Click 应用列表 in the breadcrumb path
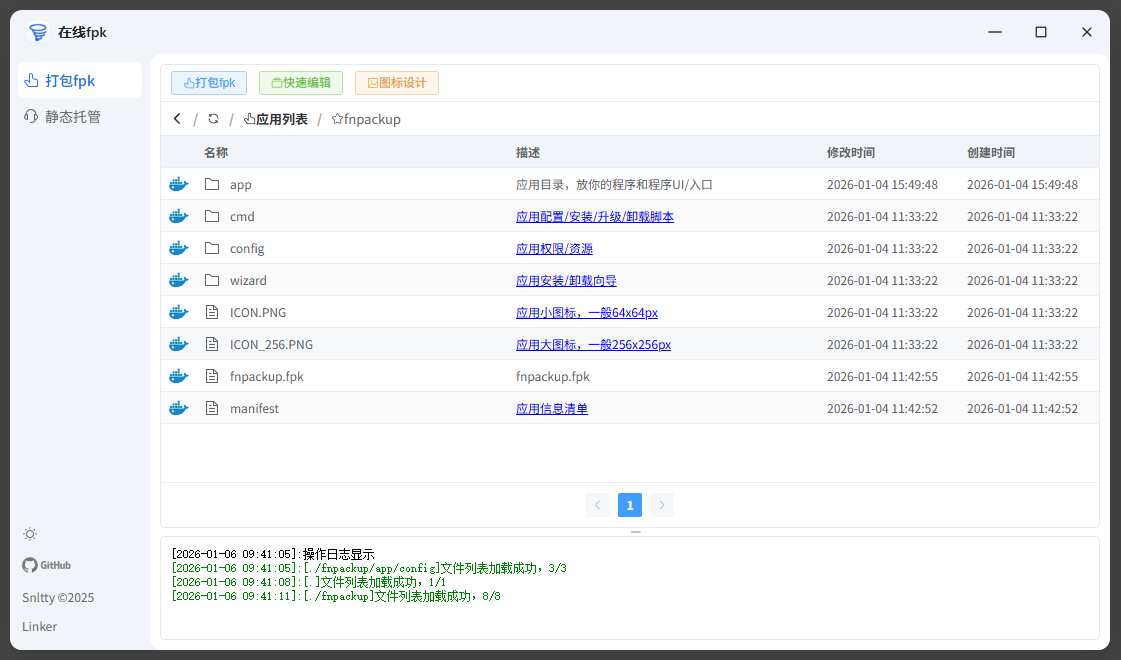Image resolution: width=1121 pixels, height=660 pixels. coord(276,119)
